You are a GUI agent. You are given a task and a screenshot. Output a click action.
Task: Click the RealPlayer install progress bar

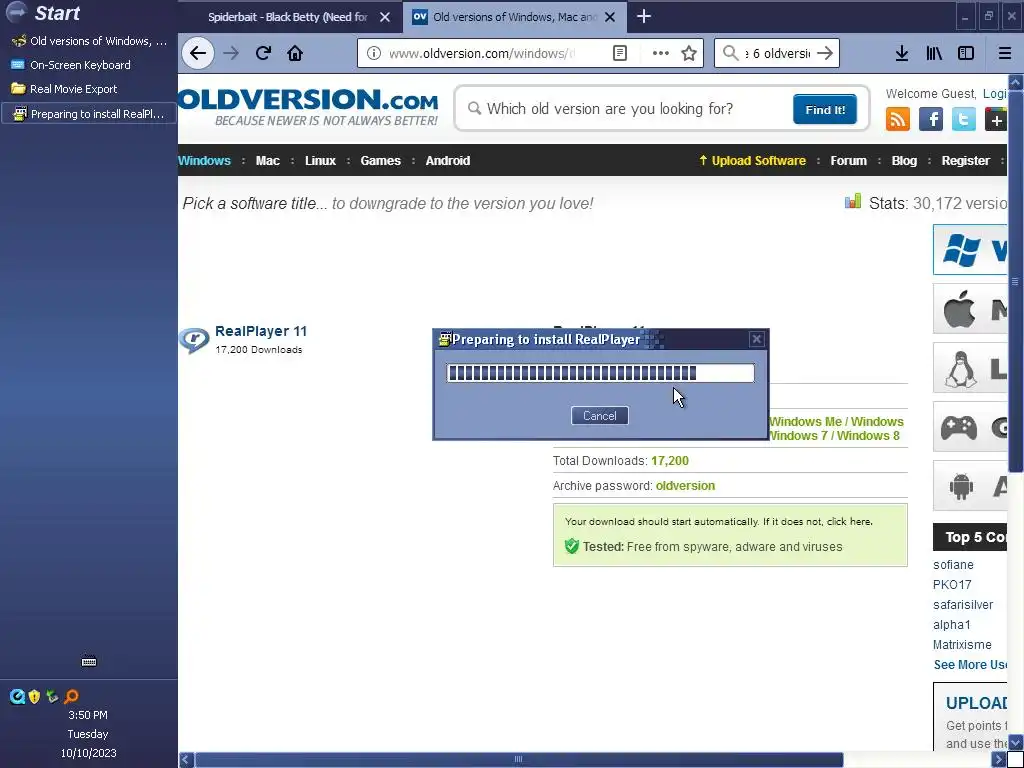tap(600, 373)
